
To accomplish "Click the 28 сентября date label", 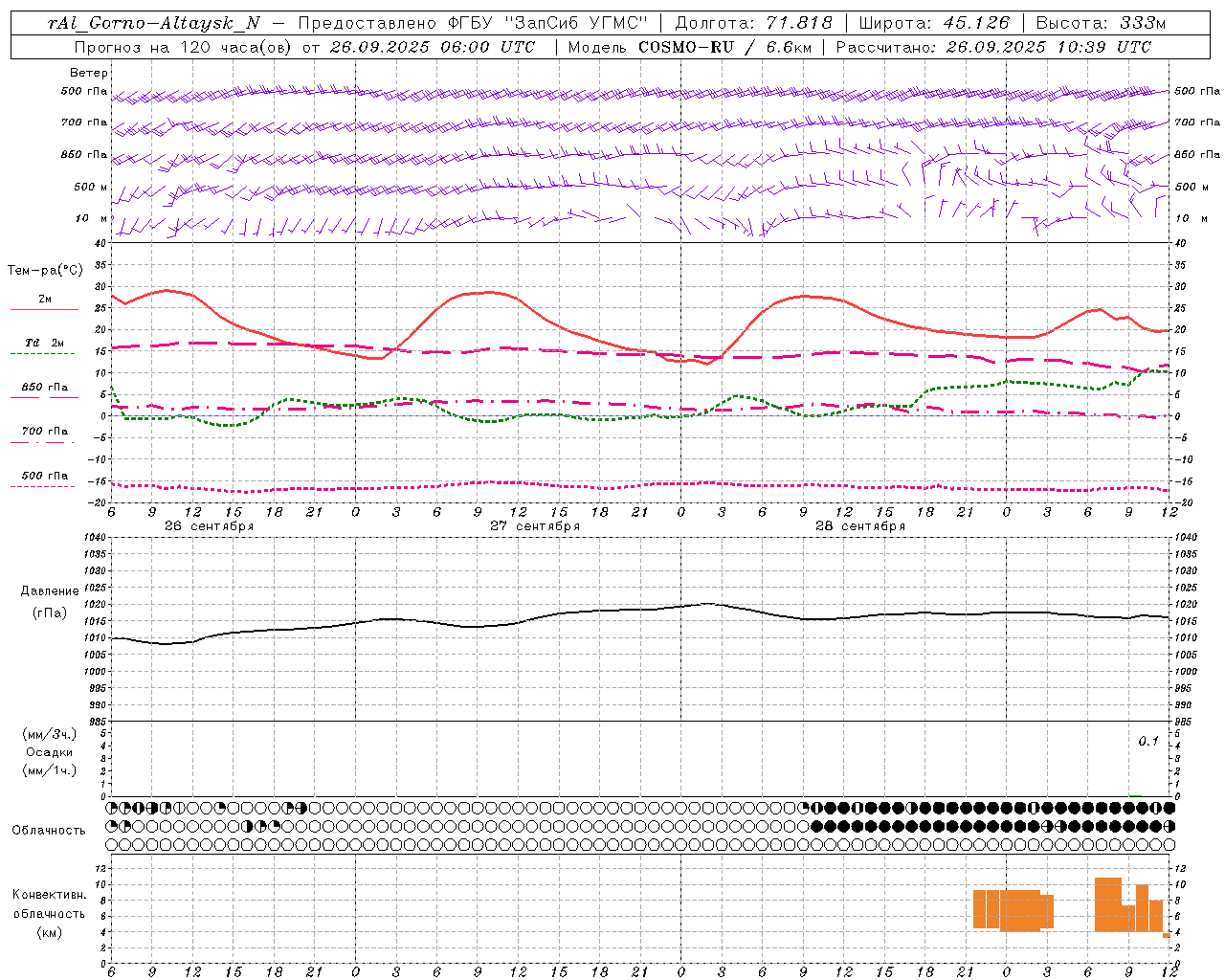I will pos(860,526).
